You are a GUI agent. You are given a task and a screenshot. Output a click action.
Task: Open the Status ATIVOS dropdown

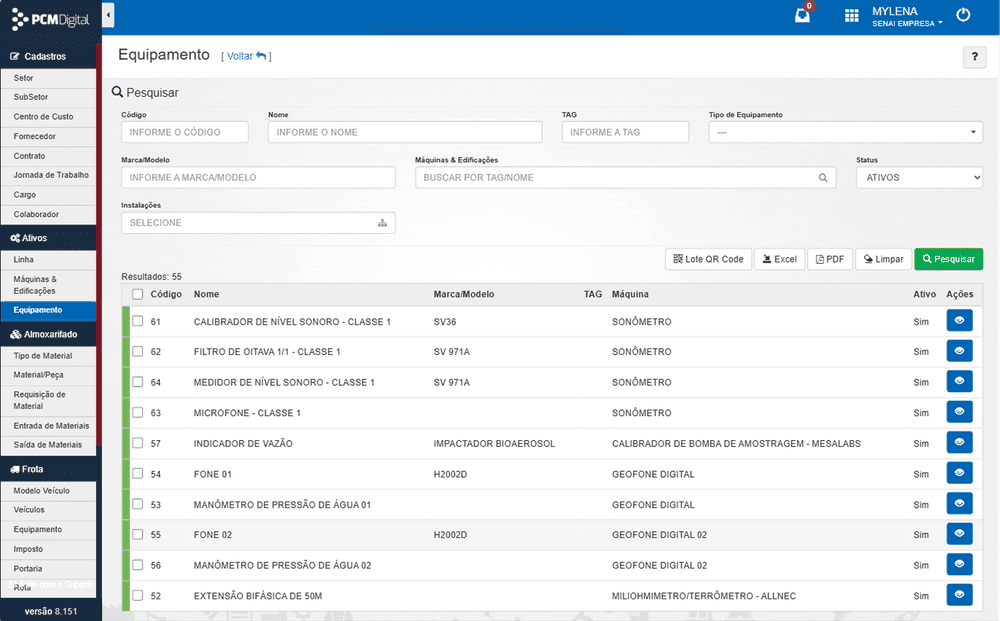[x=919, y=177]
